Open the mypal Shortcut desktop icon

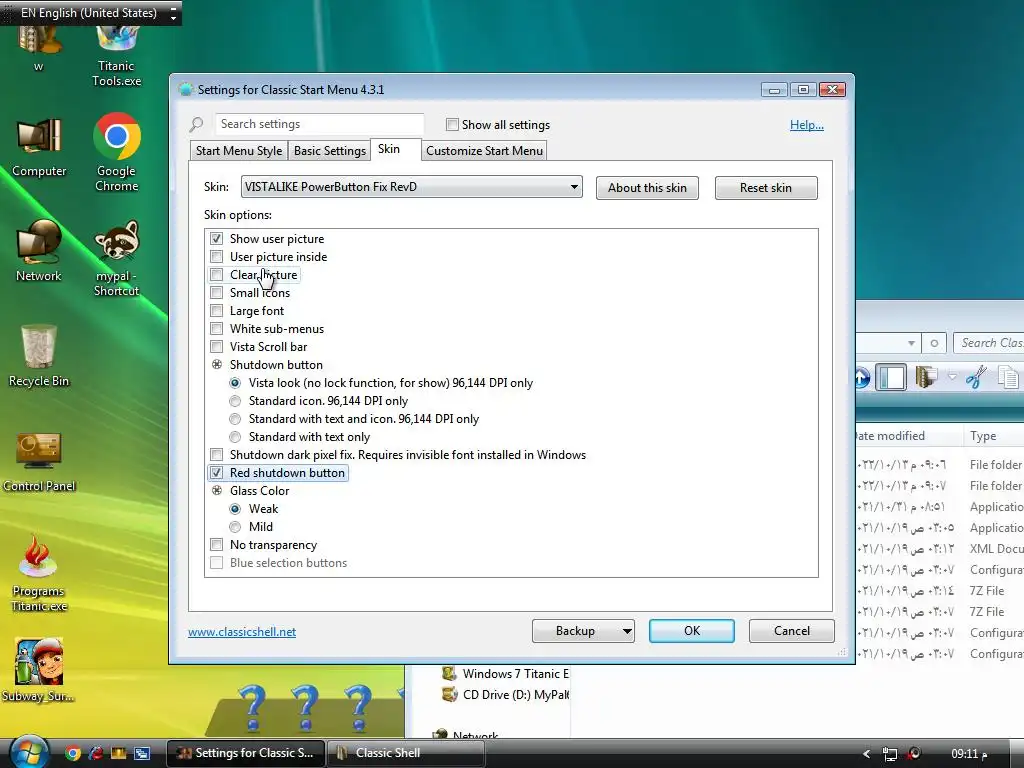(116, 259)
